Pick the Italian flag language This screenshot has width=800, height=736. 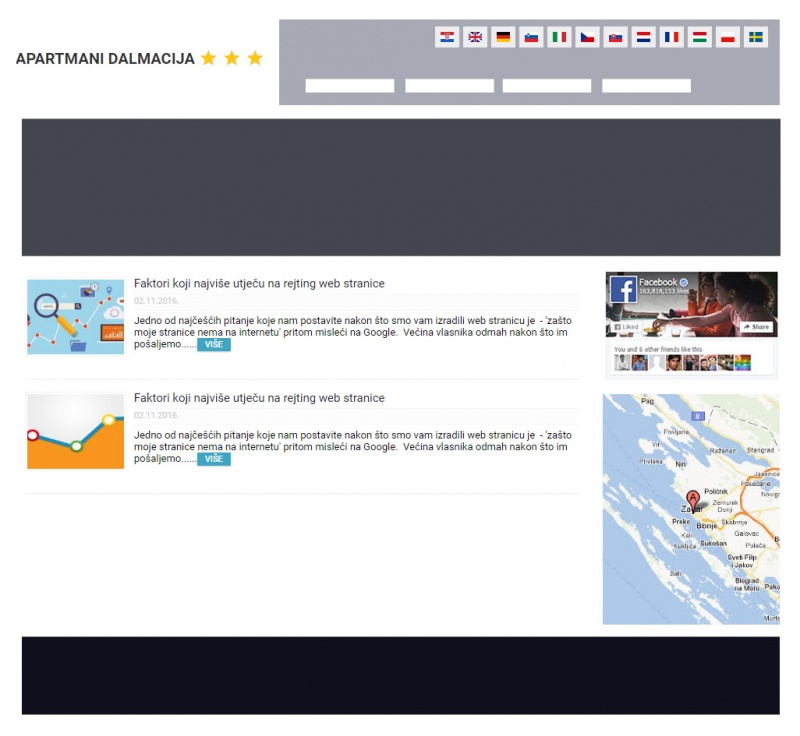click(x=559, y=38)
